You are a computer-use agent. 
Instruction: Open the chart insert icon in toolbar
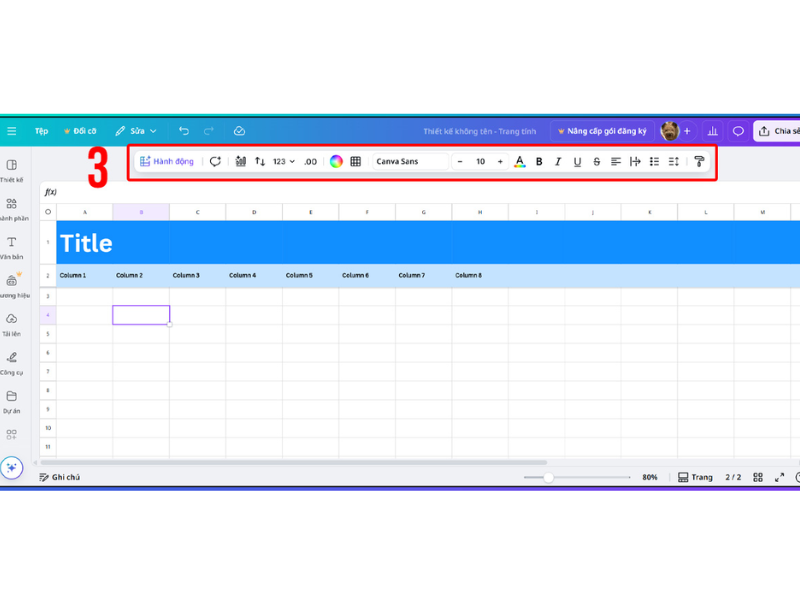[241, 161]
